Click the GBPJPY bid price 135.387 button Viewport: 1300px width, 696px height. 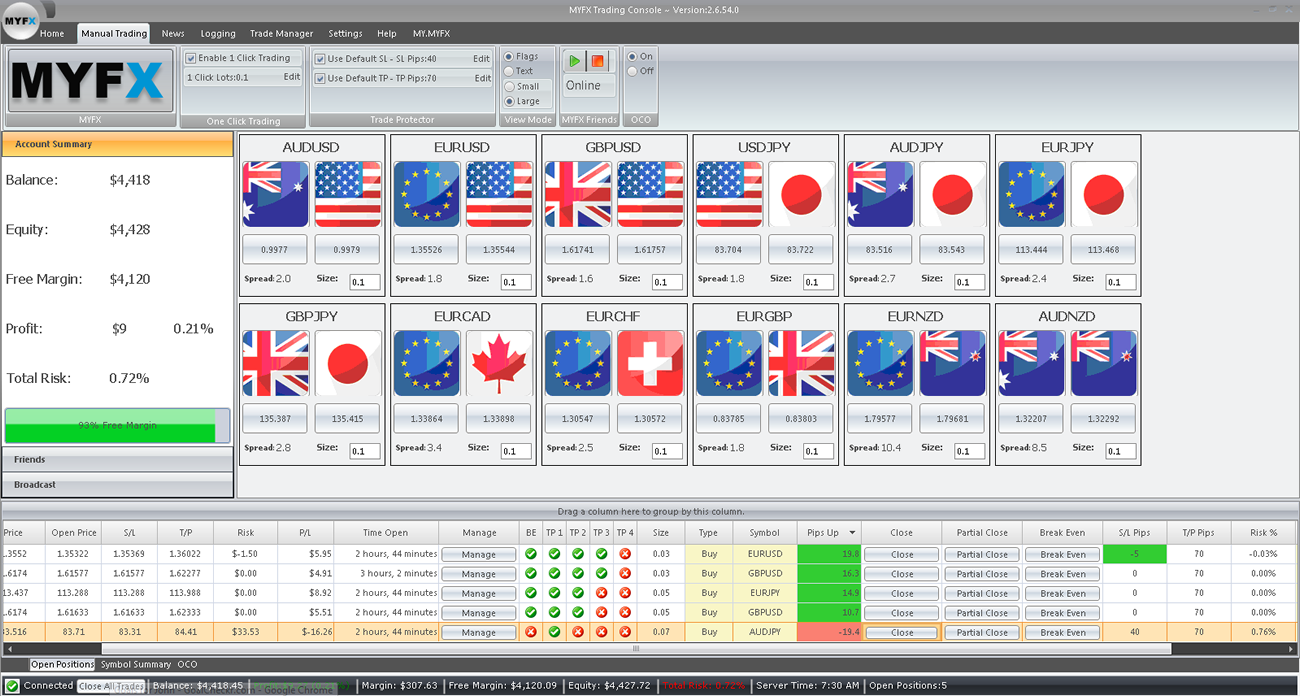[x=276, y=418]
